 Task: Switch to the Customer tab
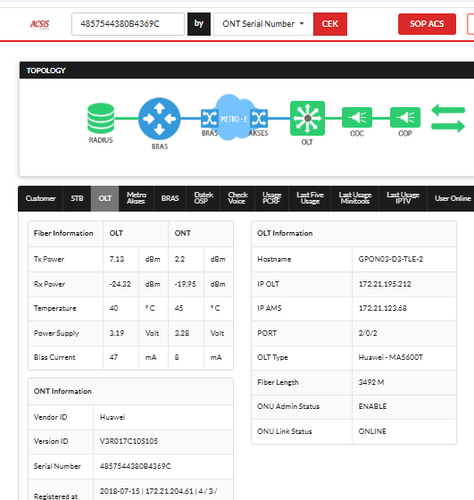tap(41, 198)
